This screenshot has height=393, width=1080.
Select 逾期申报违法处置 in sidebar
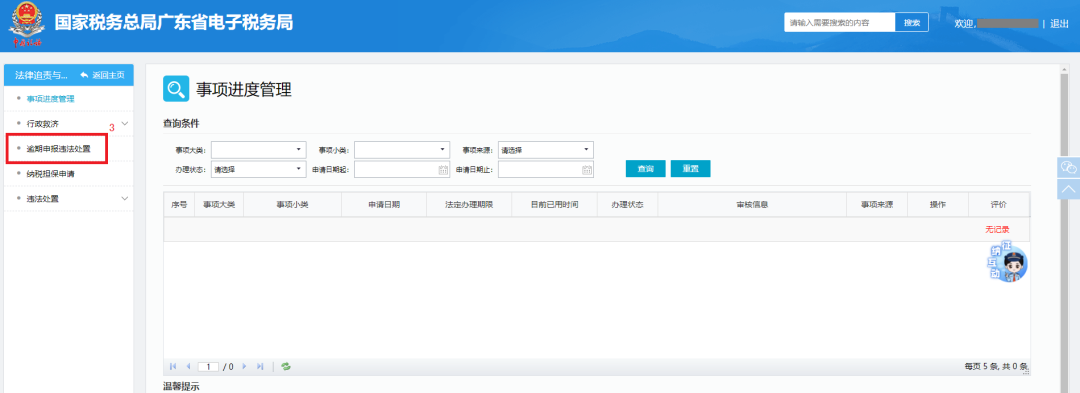[58, 149]
